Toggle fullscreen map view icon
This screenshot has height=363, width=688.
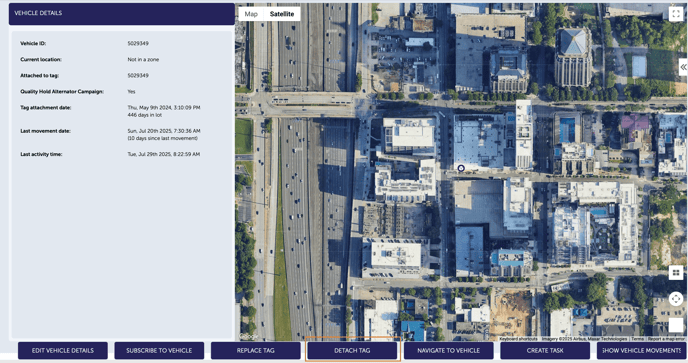point(676,14)
